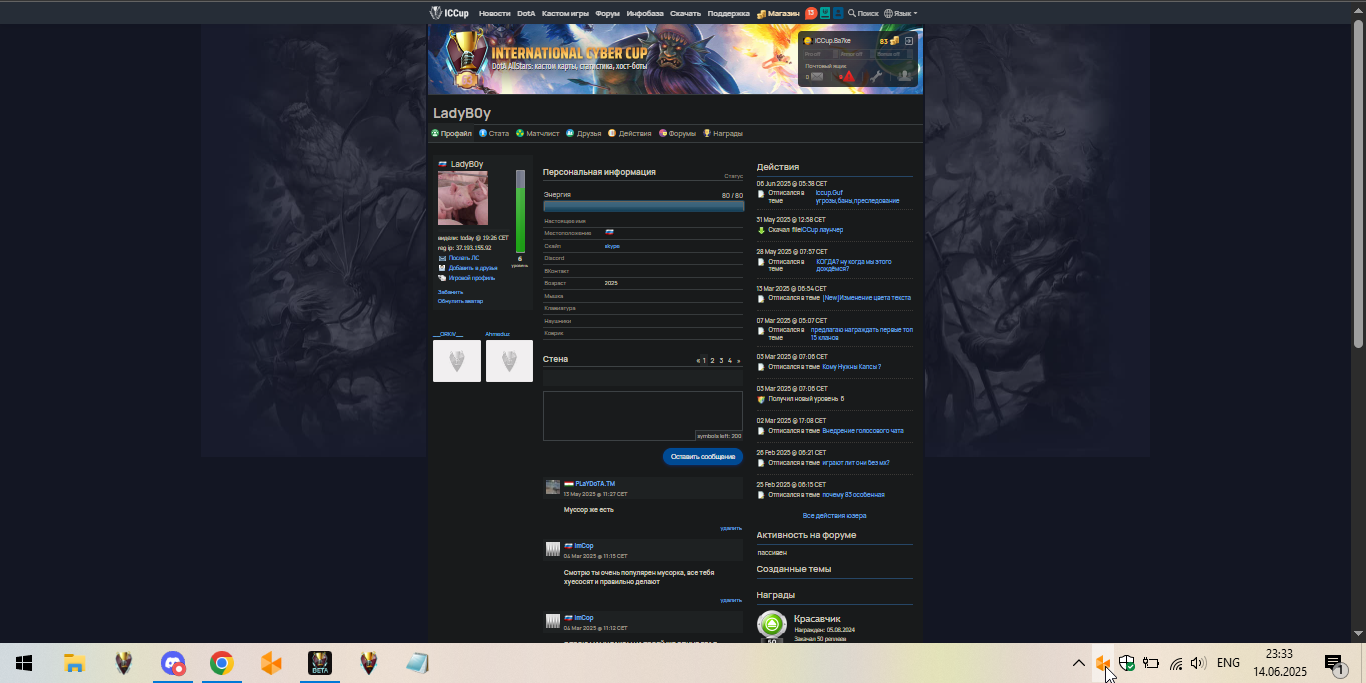Open Google Chrome from the taskbar
Image resolution: width=1366 pixels, height=683 pixels.
tap(221, 663)
